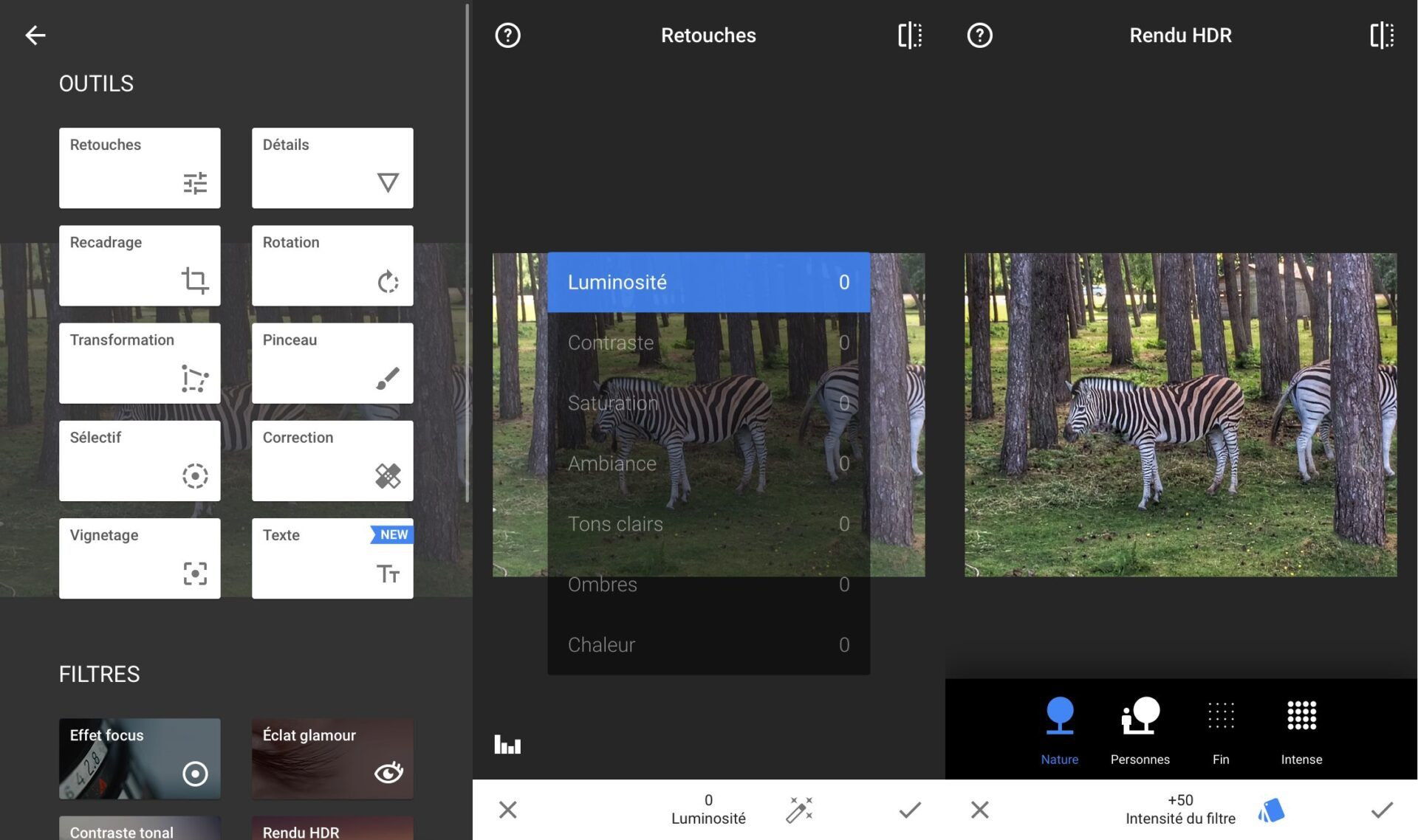Tap the blue styles cards icon
Image resolution: width=1418 pixels, height=840 pixels.
(x=1271, y=810)
